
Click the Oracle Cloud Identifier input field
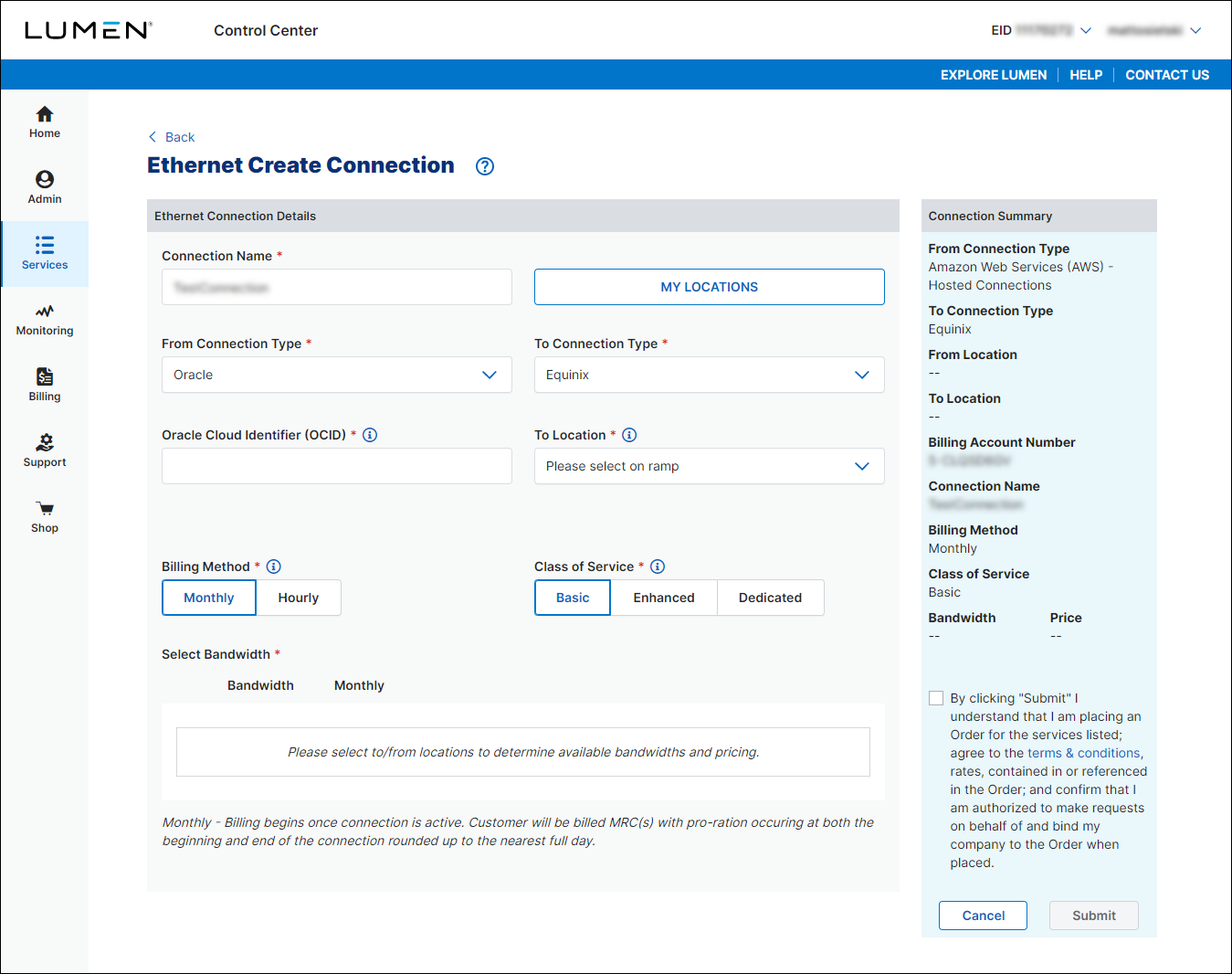click(337, 466)
